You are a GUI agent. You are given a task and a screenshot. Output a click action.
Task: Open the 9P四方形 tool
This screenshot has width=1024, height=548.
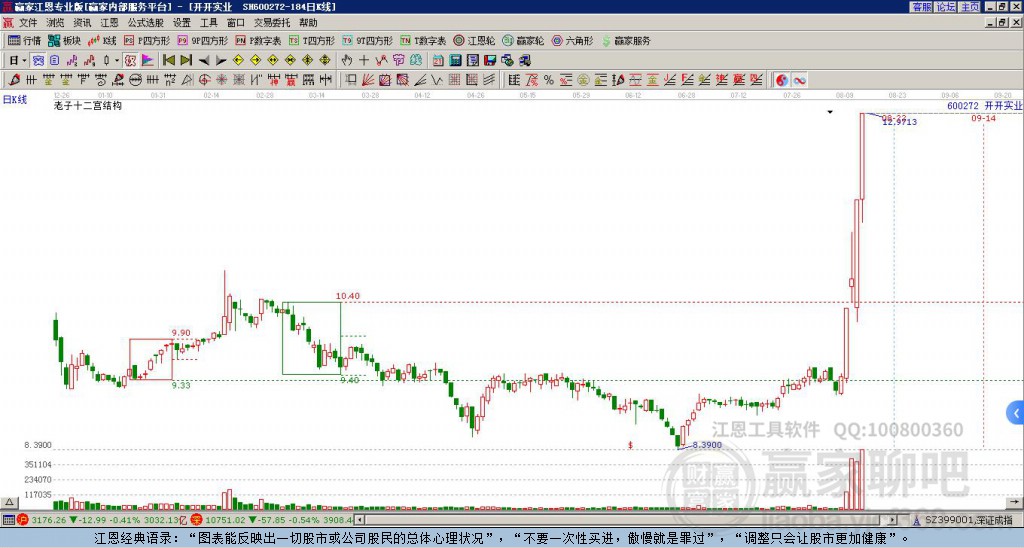coord(202,40)
